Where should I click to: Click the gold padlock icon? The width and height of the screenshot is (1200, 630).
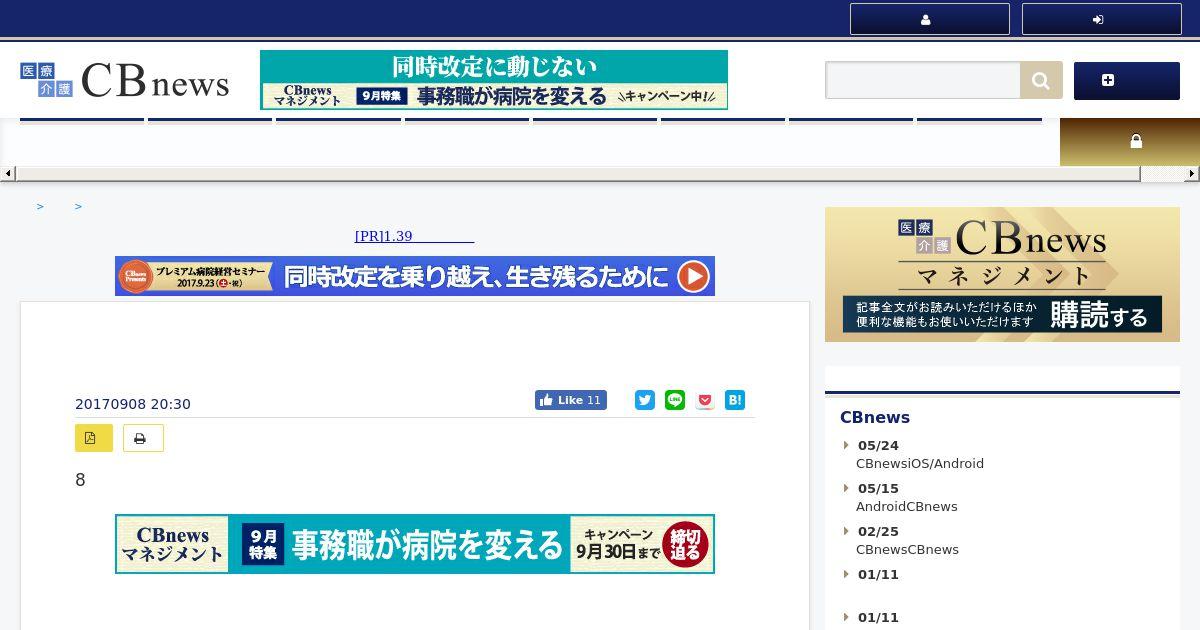point(1135,142)
